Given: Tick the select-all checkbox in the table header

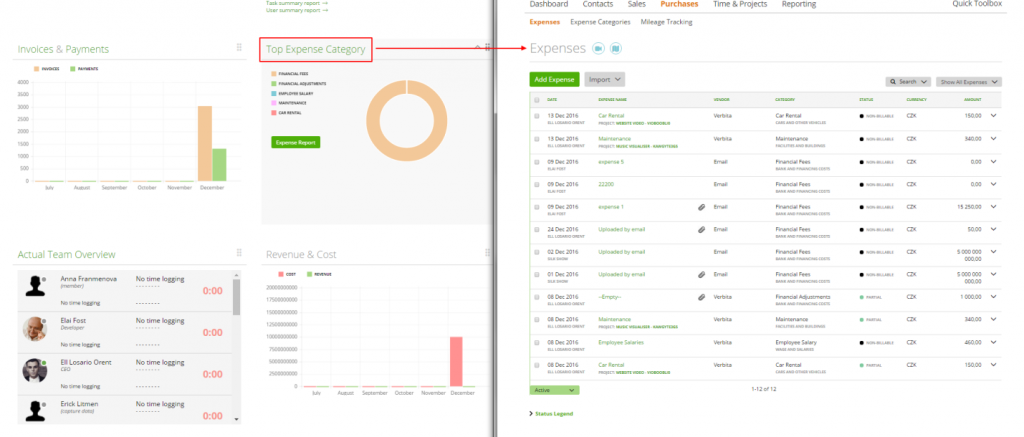Looking at the screenshot, I should click(537, 100).
